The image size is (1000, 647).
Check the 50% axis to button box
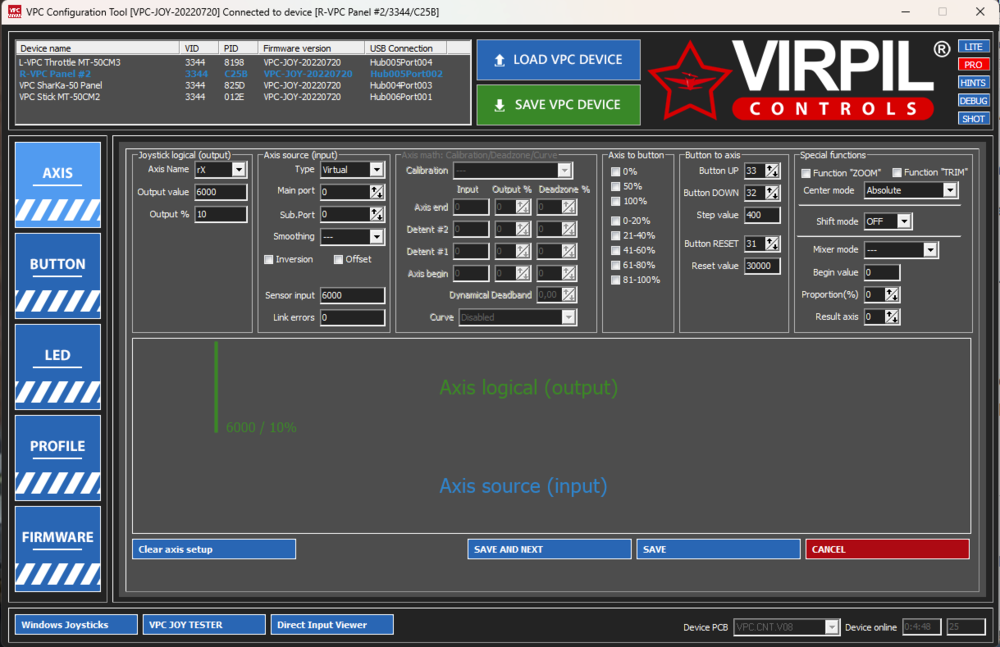point(615,186)
